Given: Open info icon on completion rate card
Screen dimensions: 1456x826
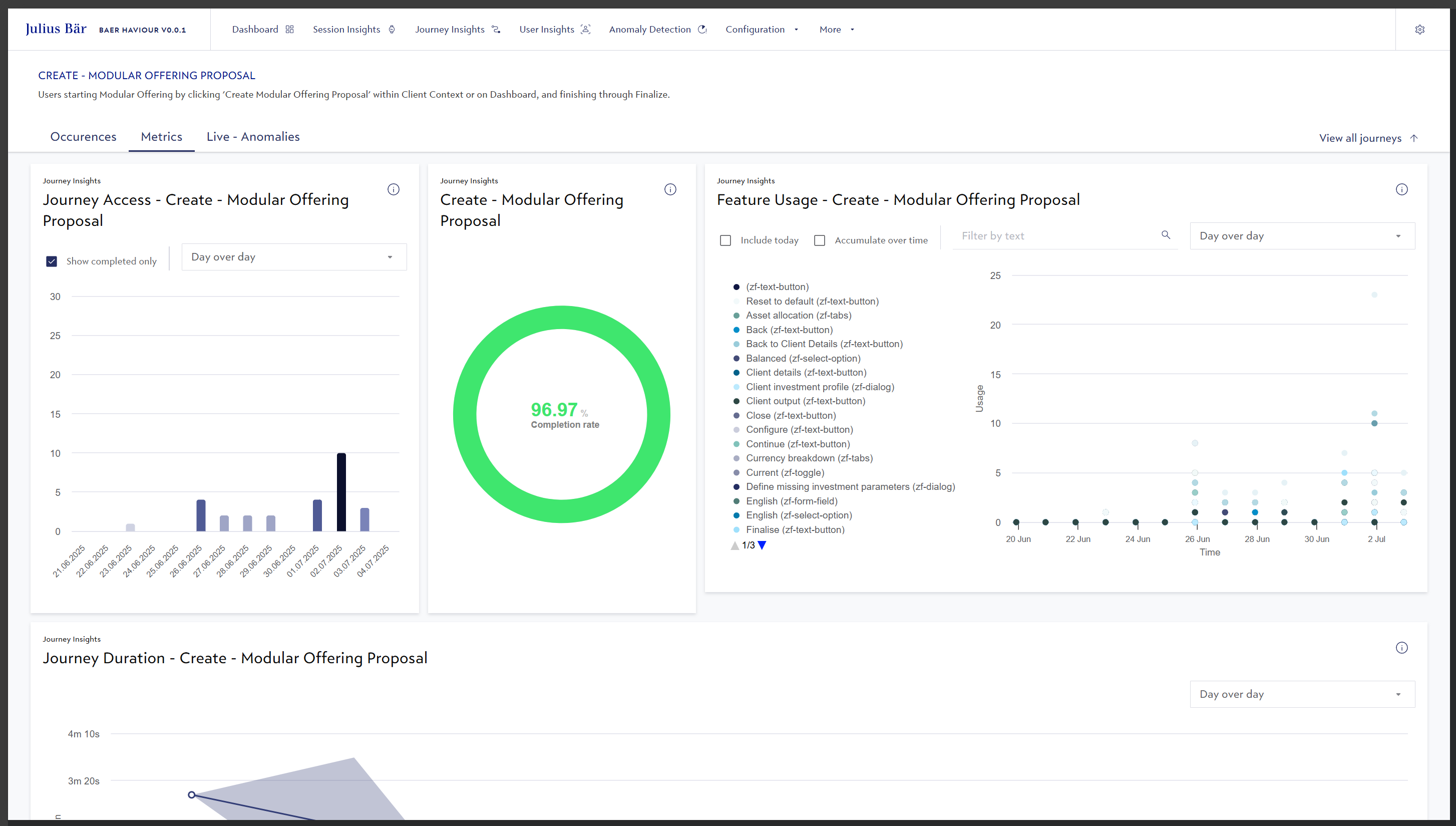Looking at the screenshot, I should point(670,189).
